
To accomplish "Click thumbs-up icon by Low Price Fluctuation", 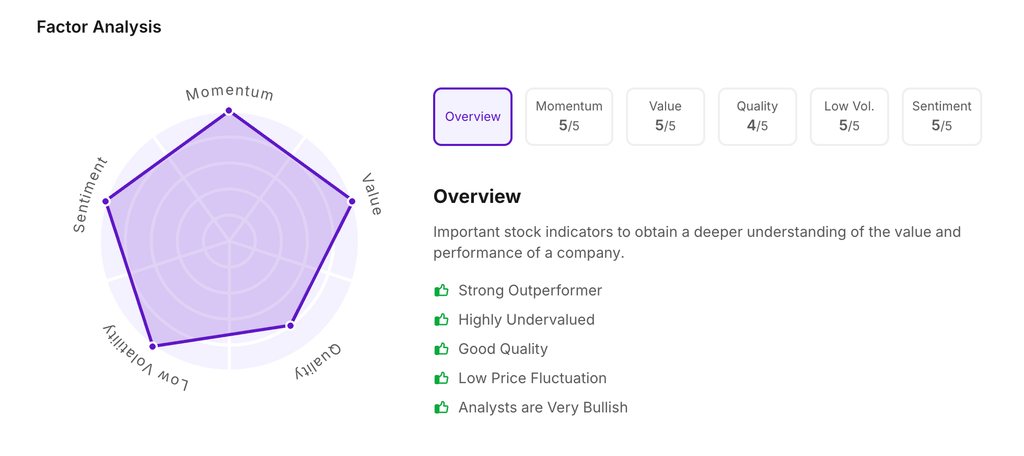I will pos(441,378).
